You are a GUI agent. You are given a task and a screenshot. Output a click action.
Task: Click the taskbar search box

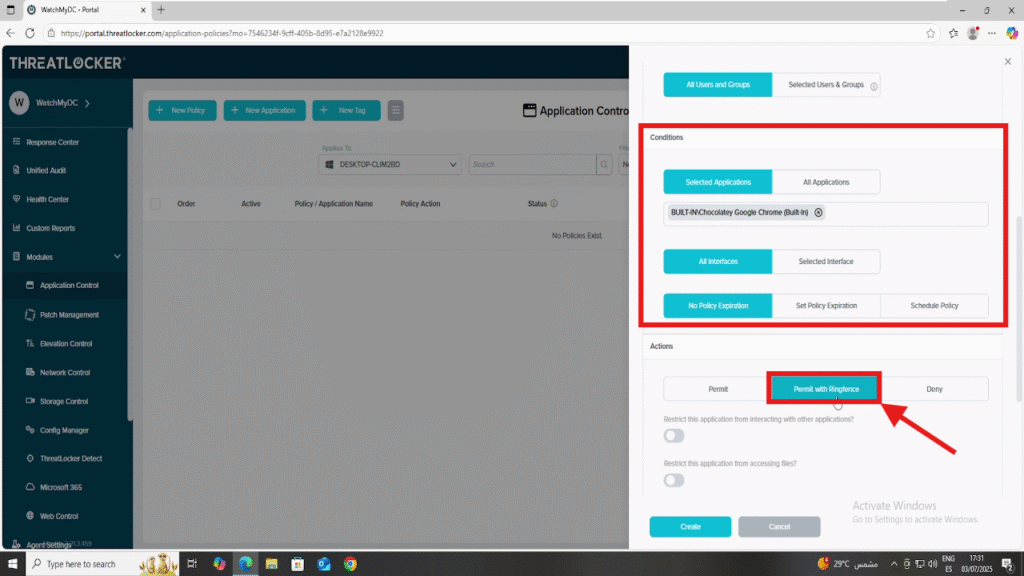101,564
